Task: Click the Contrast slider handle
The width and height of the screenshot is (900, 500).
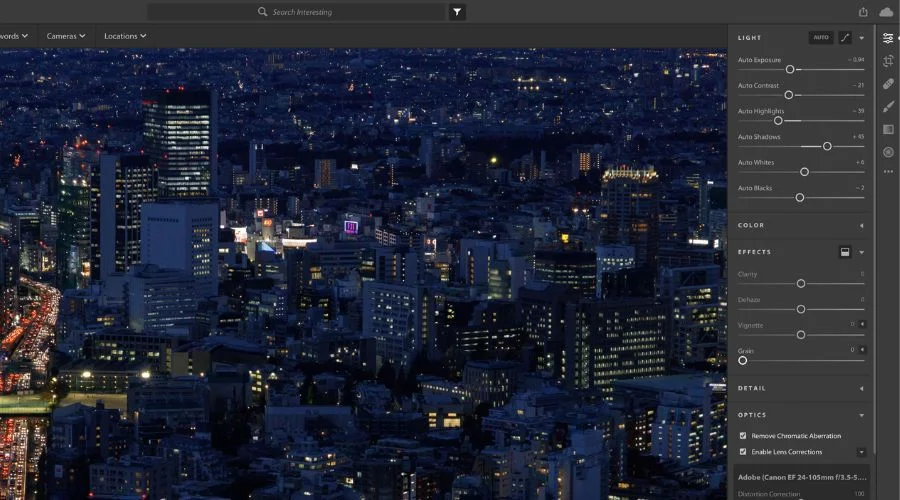Action: pyautogui.click(x=789, y=95)
